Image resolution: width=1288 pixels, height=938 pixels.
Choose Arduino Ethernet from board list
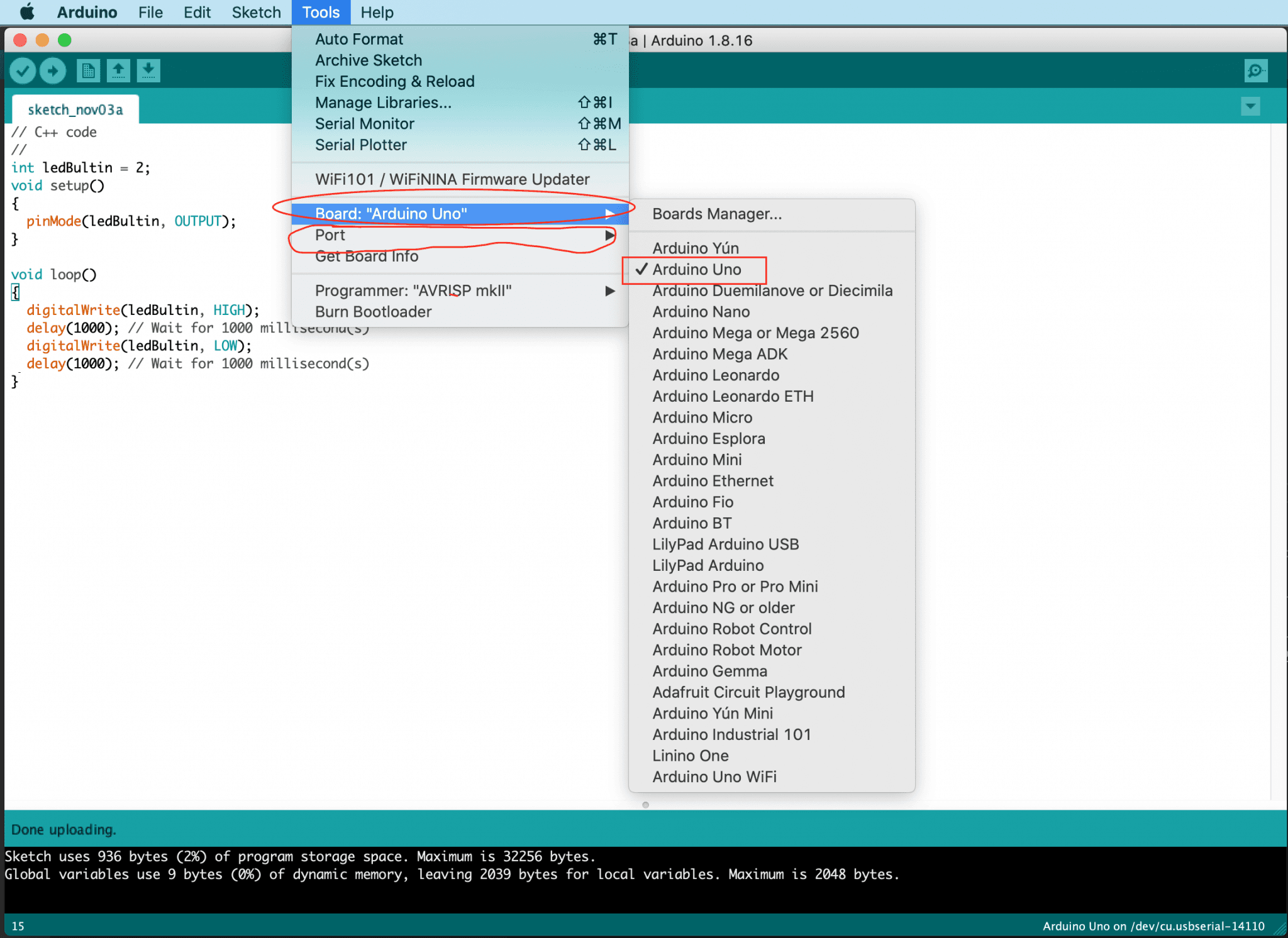pyautogui.click(x=772, y=481)
